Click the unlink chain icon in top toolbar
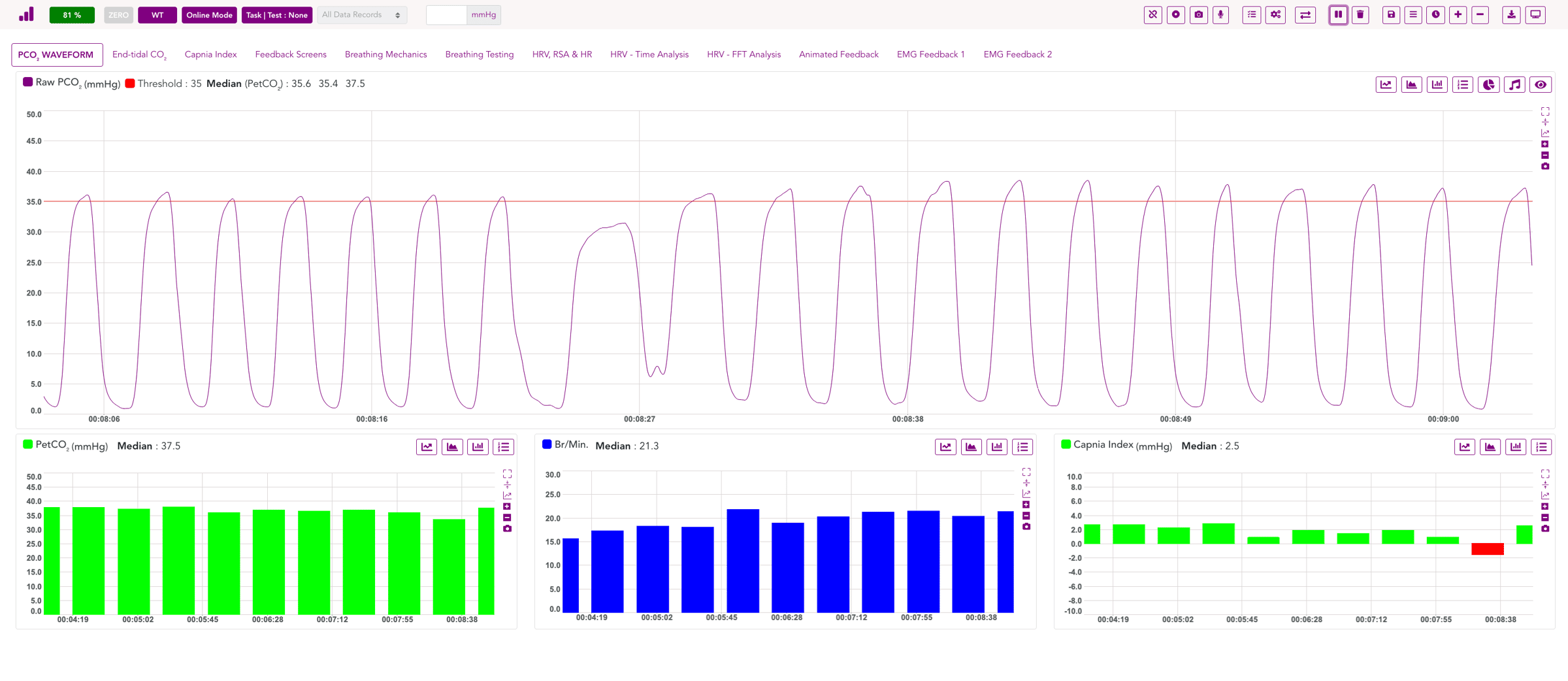The image size is (1568, 681). [1153, 14]
